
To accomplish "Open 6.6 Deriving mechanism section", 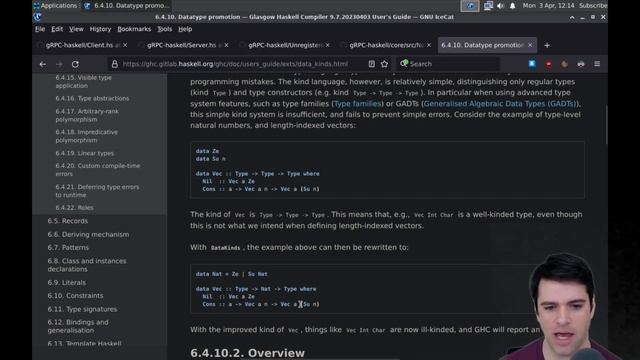I will tap(88, 234).
